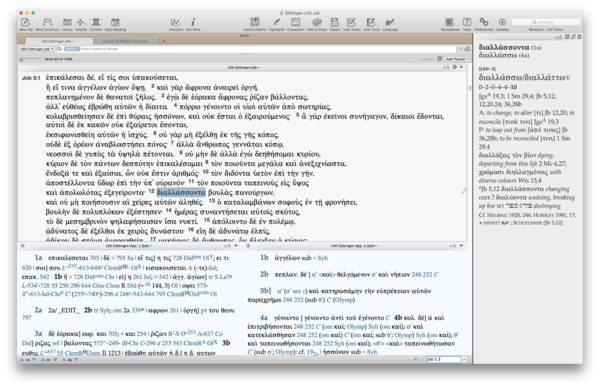Close the LXX Göttingen App. 2 pane
This screenshot has height=388, width=600.
point(248,246)
